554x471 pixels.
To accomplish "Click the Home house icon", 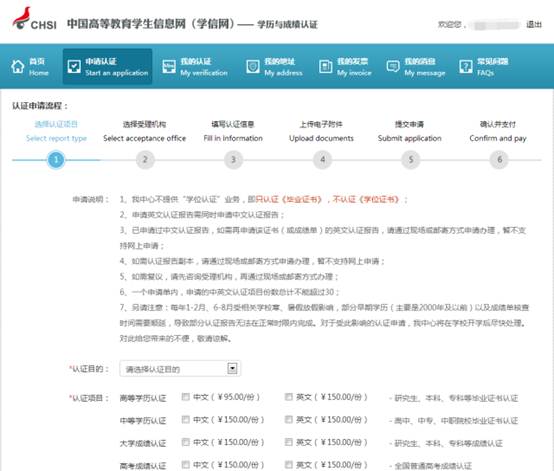I will click(x=18, y=66).
